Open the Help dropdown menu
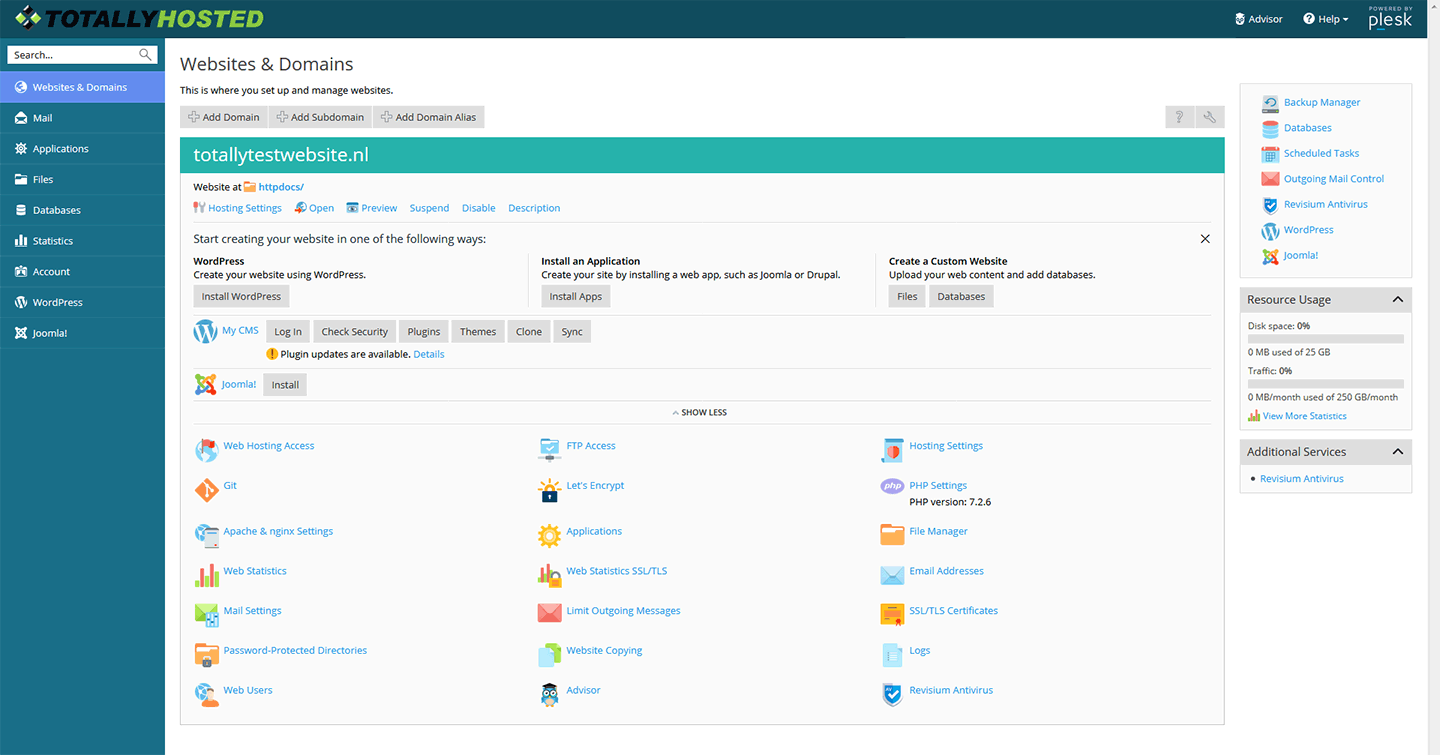This screenshot has height=755, width=1440. point(1326,19)
